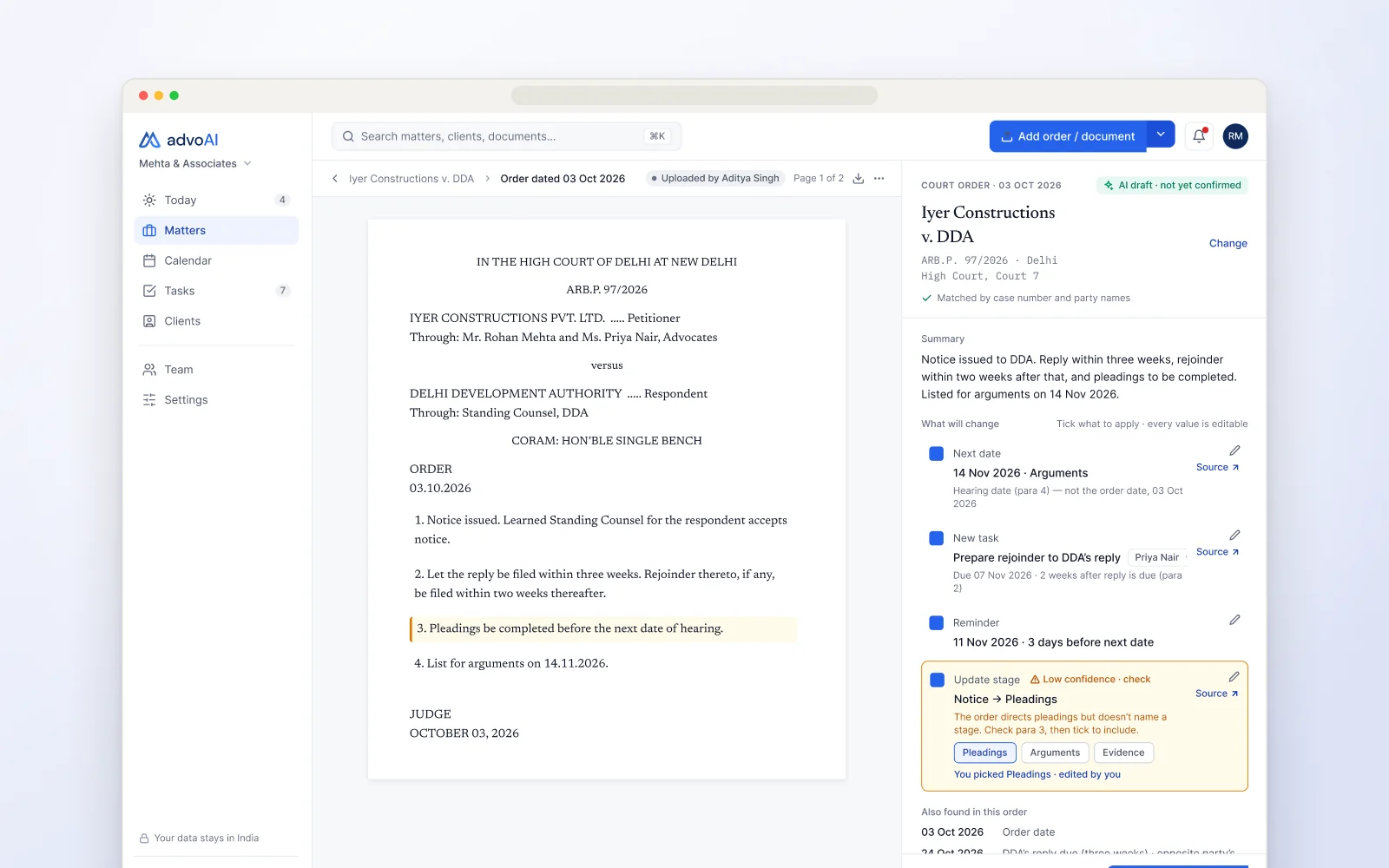Click Uploaded by Aditya Singh badge
Image resolution: width=1389 pixels, height=868 pixels.
tap(715, 179)
